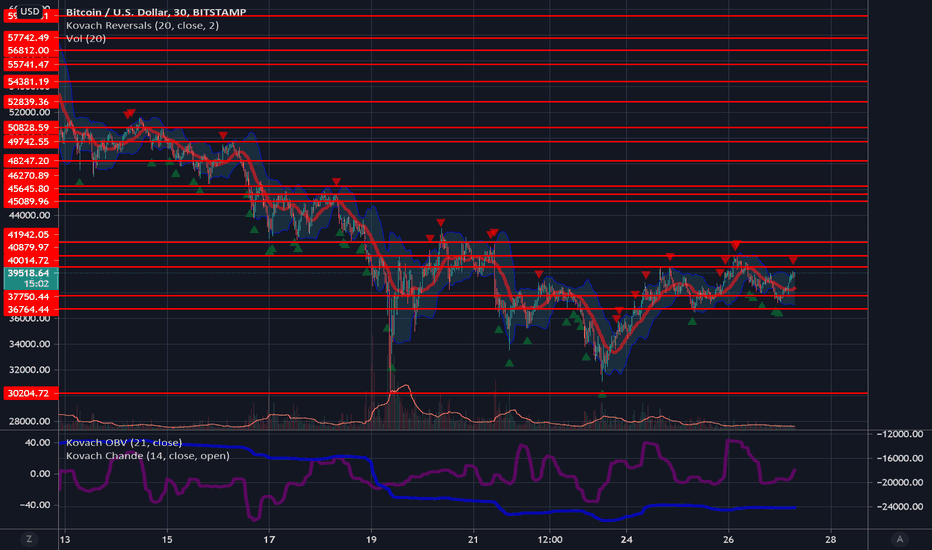Click the 12:00 time axis label
Screen dimensions: 932x550
550,540
